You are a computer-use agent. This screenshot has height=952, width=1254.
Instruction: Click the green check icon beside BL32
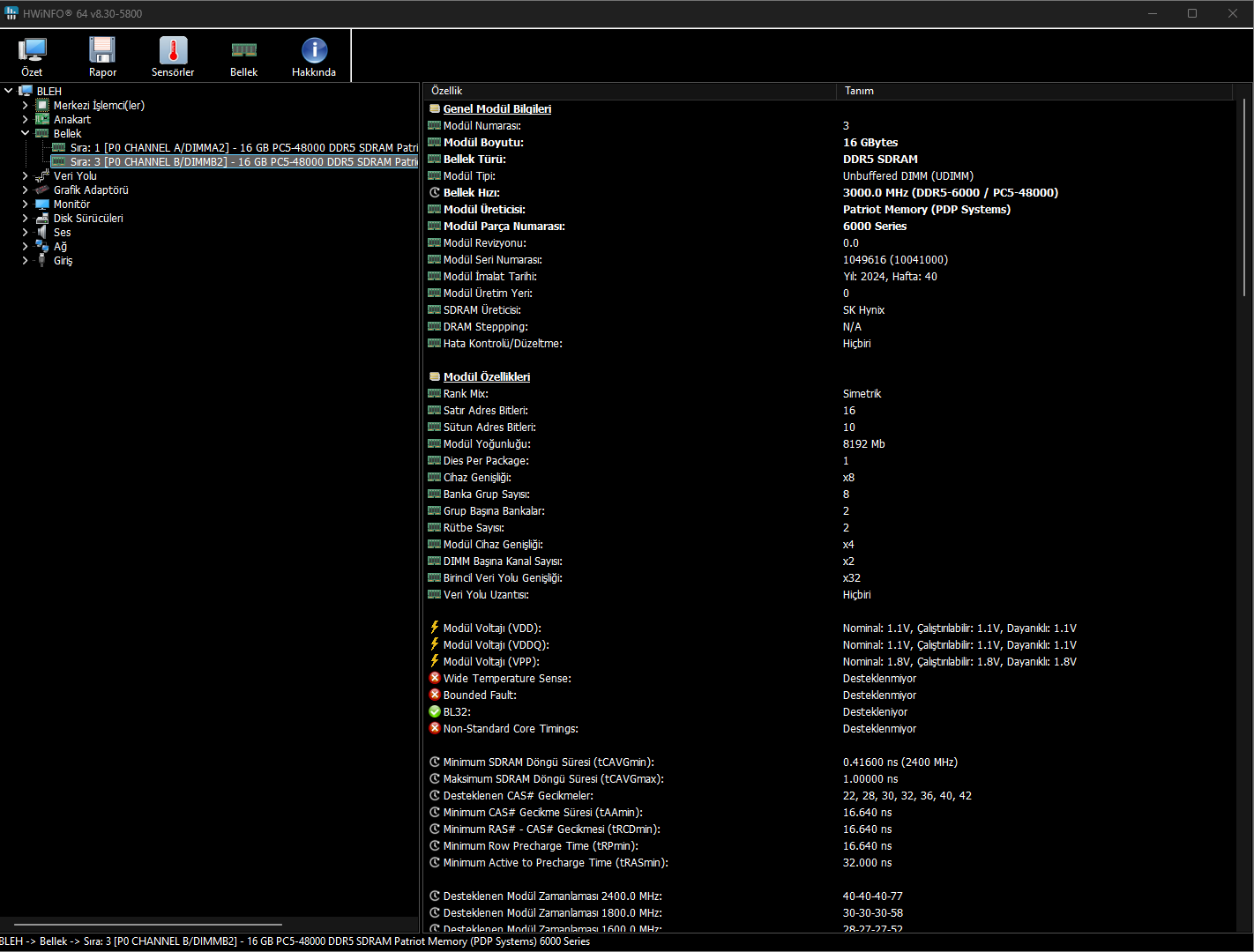click(x=435, y=711)
